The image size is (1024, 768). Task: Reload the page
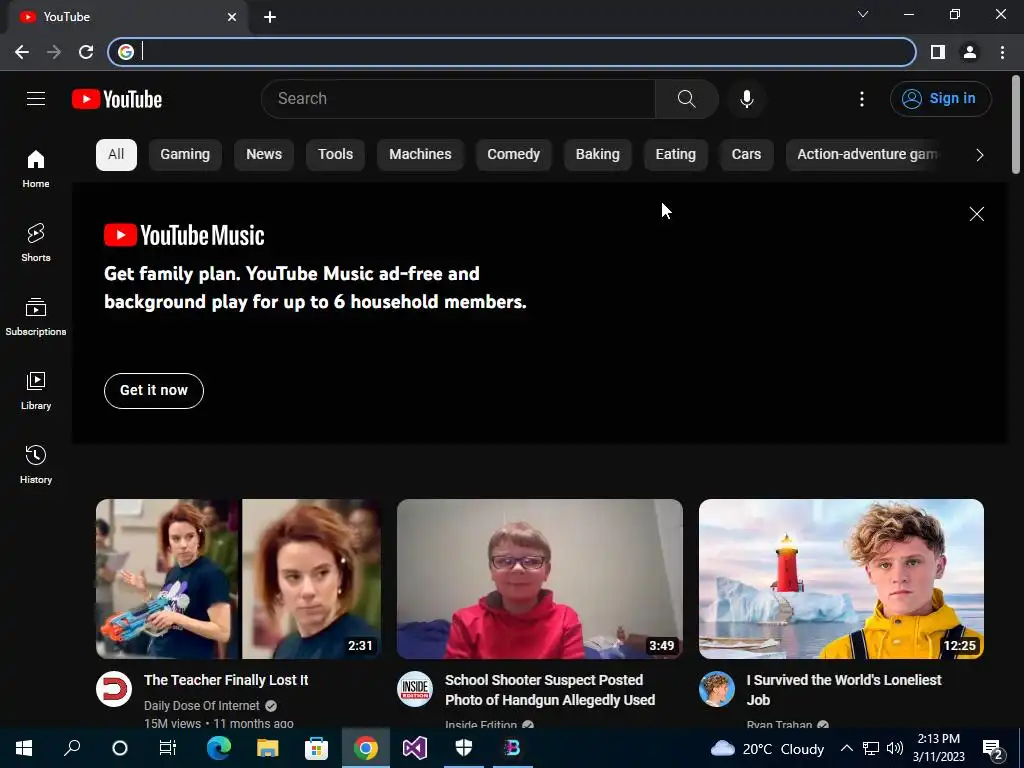pos(86,52)
